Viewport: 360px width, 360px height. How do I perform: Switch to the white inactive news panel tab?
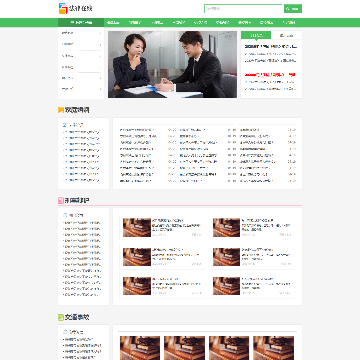tap(287, 35)
